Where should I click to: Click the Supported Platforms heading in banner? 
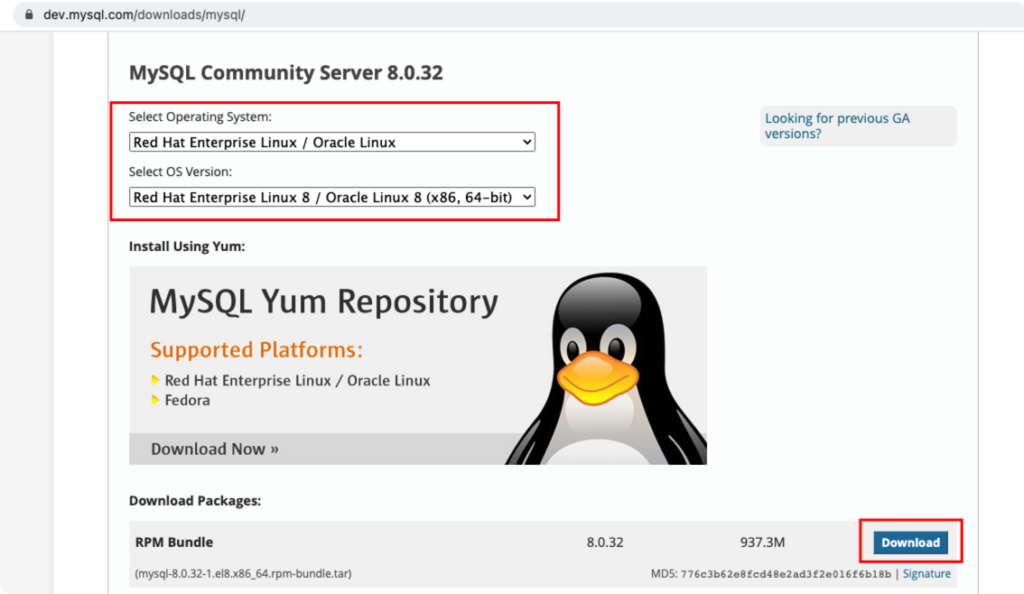256,350
